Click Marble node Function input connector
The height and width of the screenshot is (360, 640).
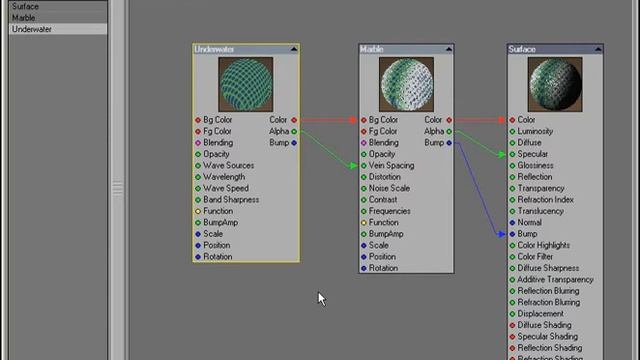coord(364,223)
